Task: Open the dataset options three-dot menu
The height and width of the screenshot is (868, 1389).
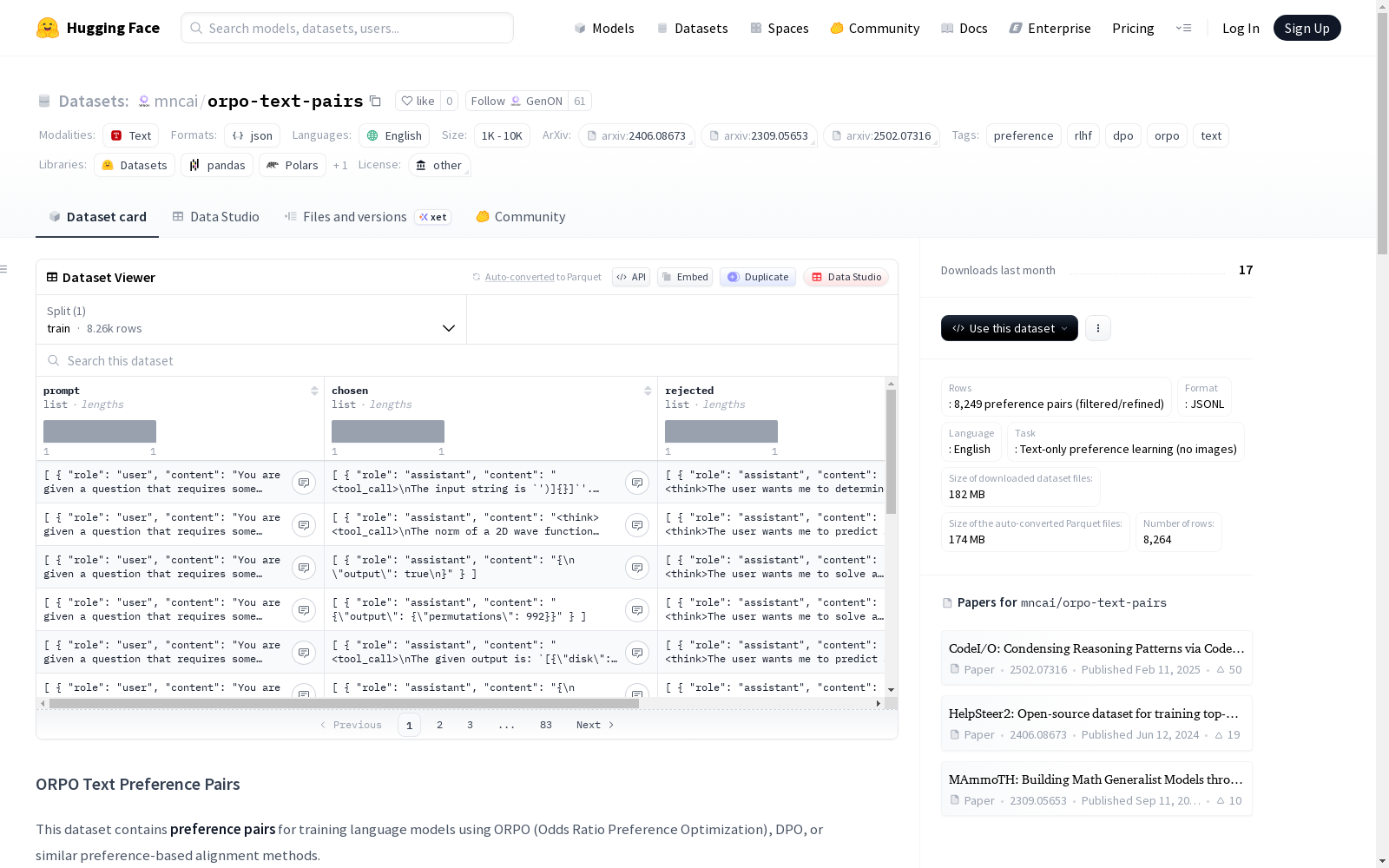Action: pos(1098,328)
